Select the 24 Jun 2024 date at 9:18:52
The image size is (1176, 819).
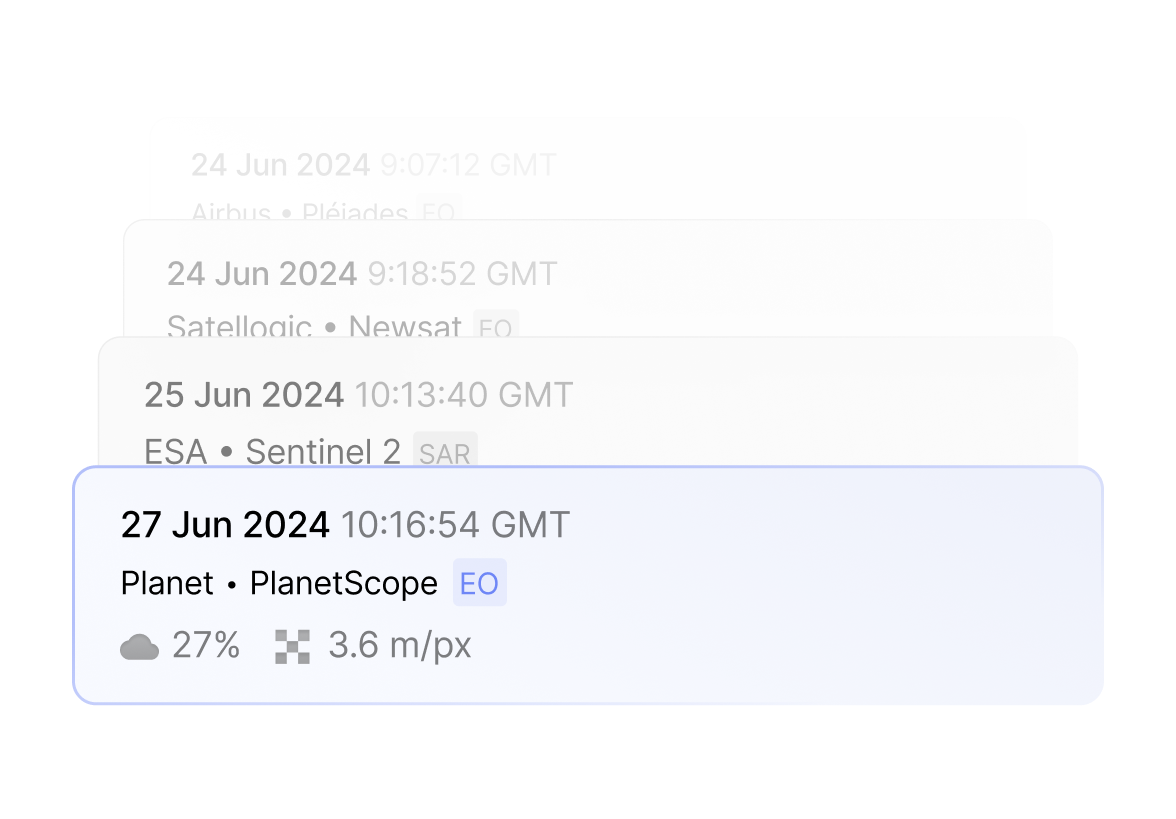pos(262,273)
